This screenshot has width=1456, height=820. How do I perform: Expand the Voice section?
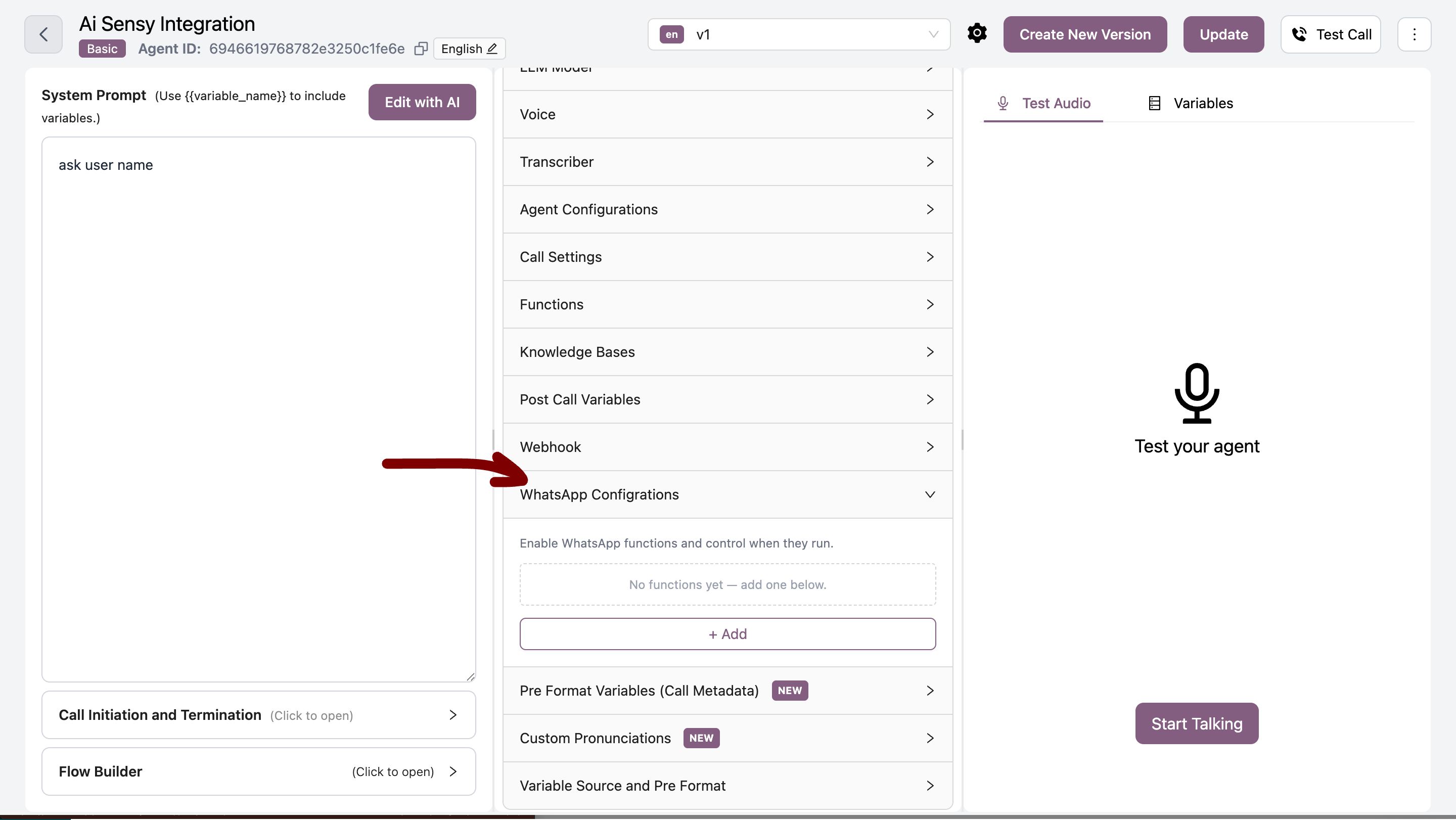coord(727,114)
